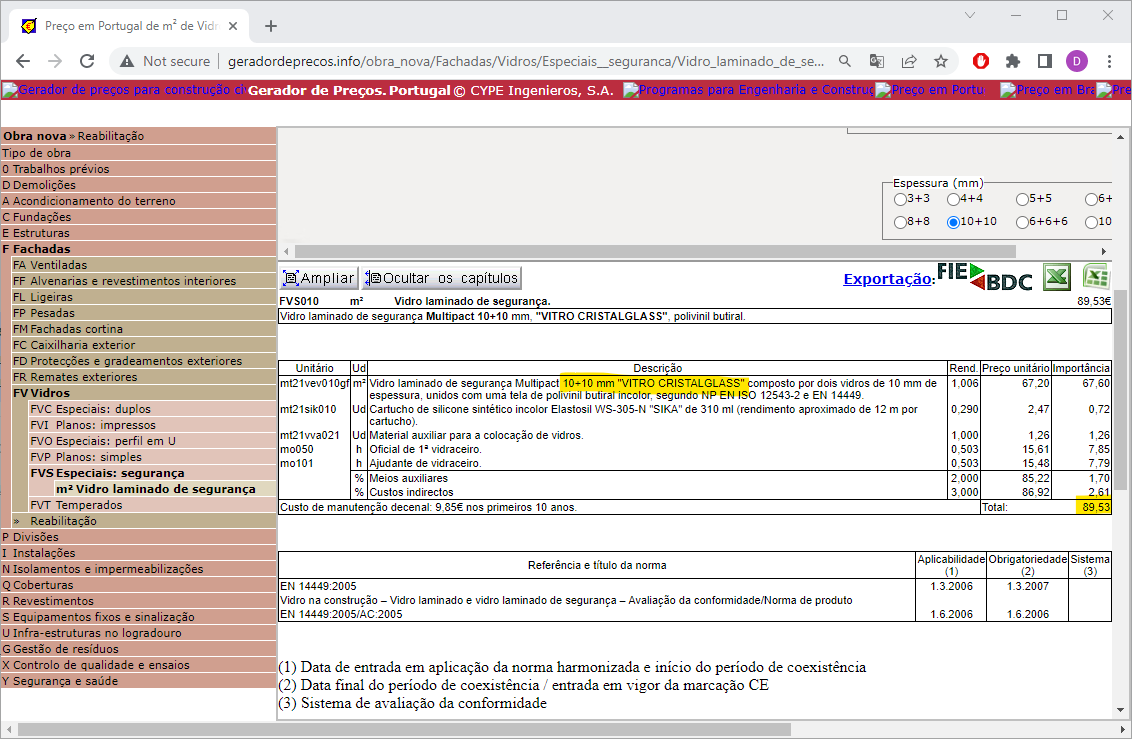Export using the dark green Excel icon
Screen dimensions: 1132x739
tap(1057, 277)
